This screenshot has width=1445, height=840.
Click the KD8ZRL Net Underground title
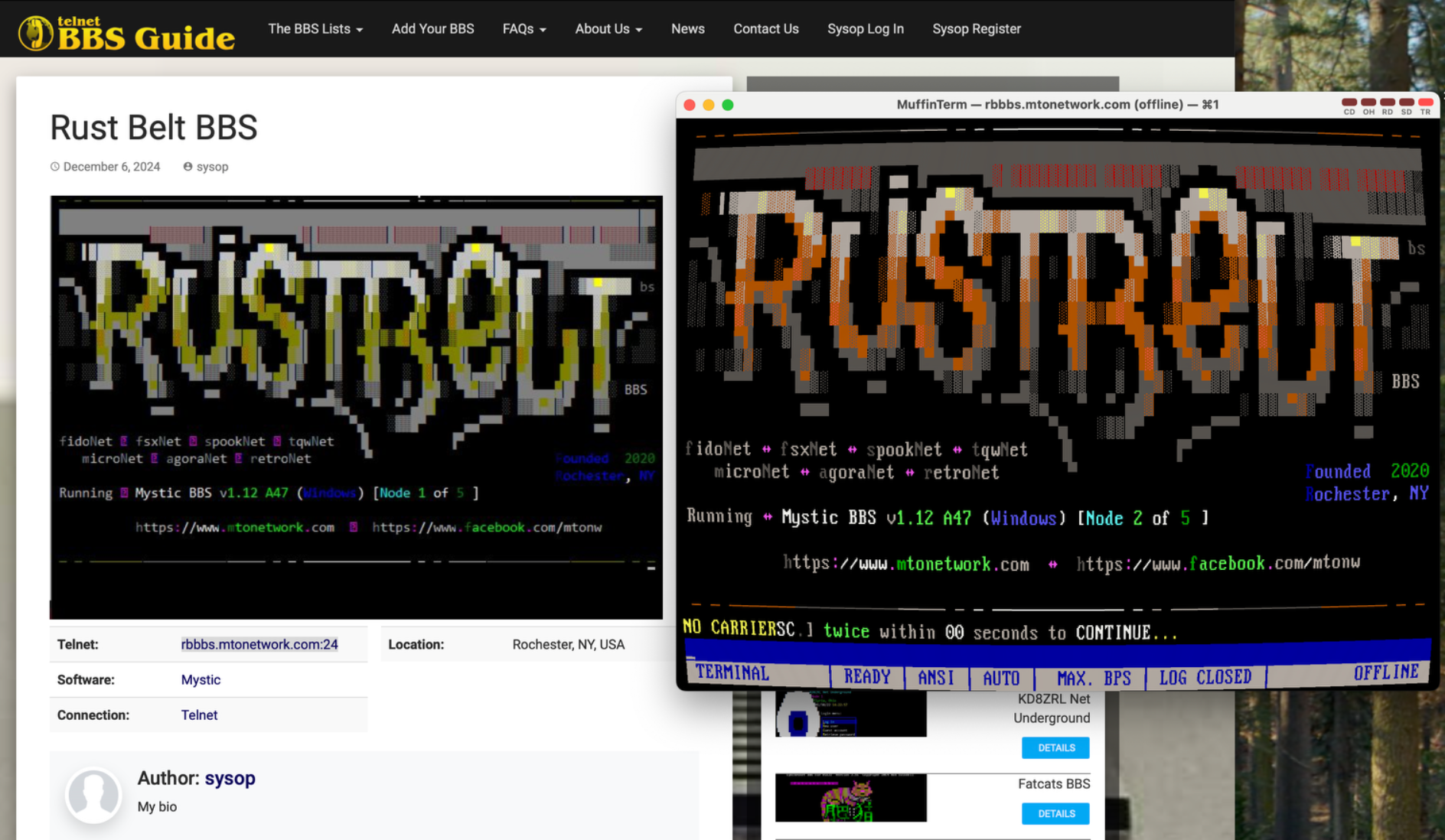click(1052, 708)
